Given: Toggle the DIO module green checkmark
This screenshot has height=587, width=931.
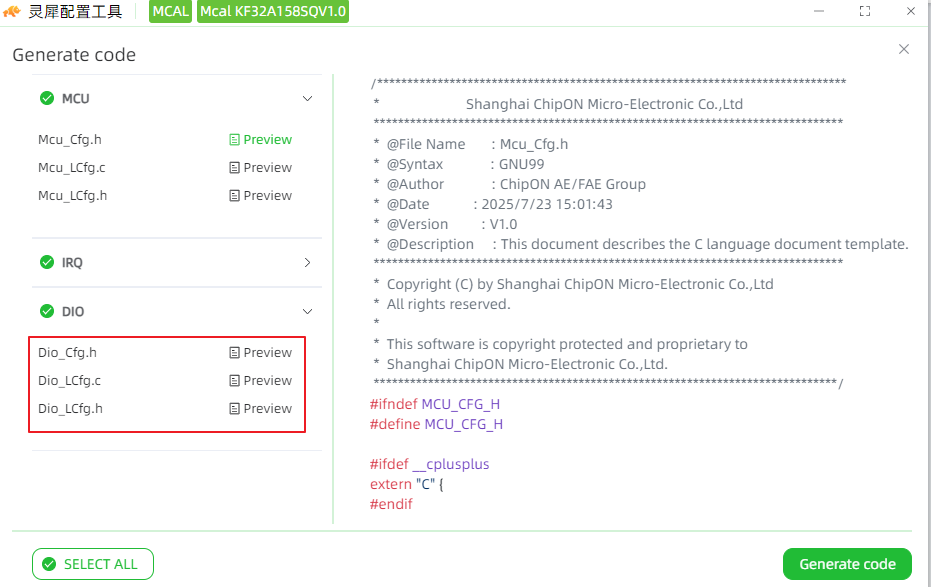Looking at the screenshot, I should coord(47,311).
